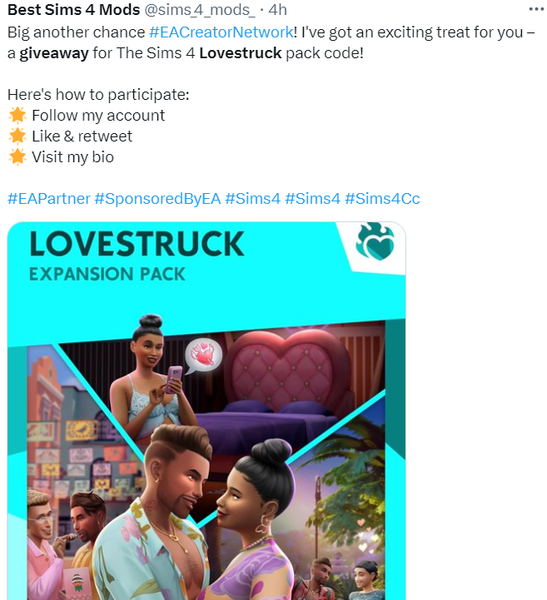
Task: Open the #SponsoredByEA hashtag
Action: click(158, 199)
